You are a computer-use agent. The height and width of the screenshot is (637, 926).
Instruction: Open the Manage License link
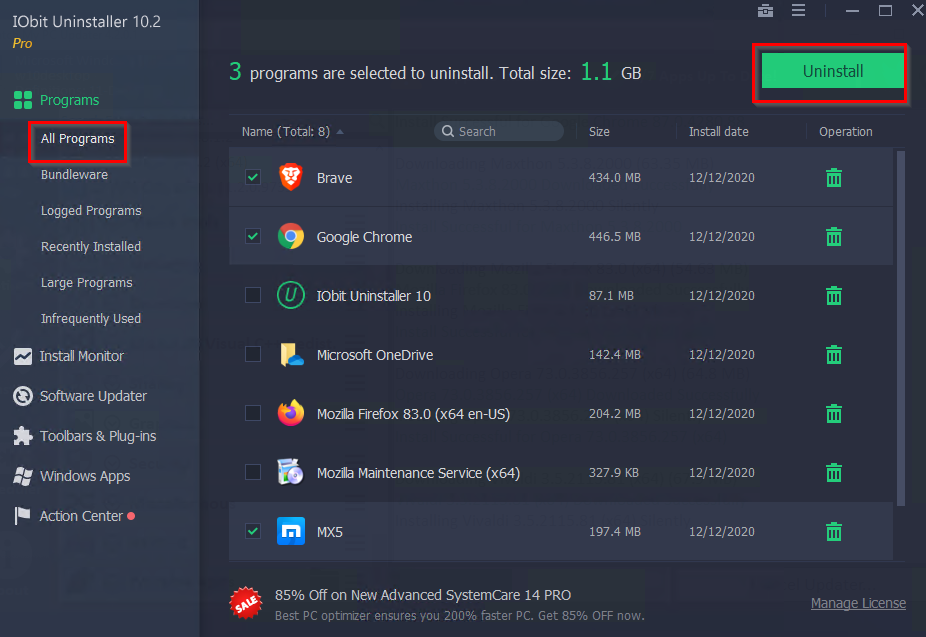tap(858, 603)
